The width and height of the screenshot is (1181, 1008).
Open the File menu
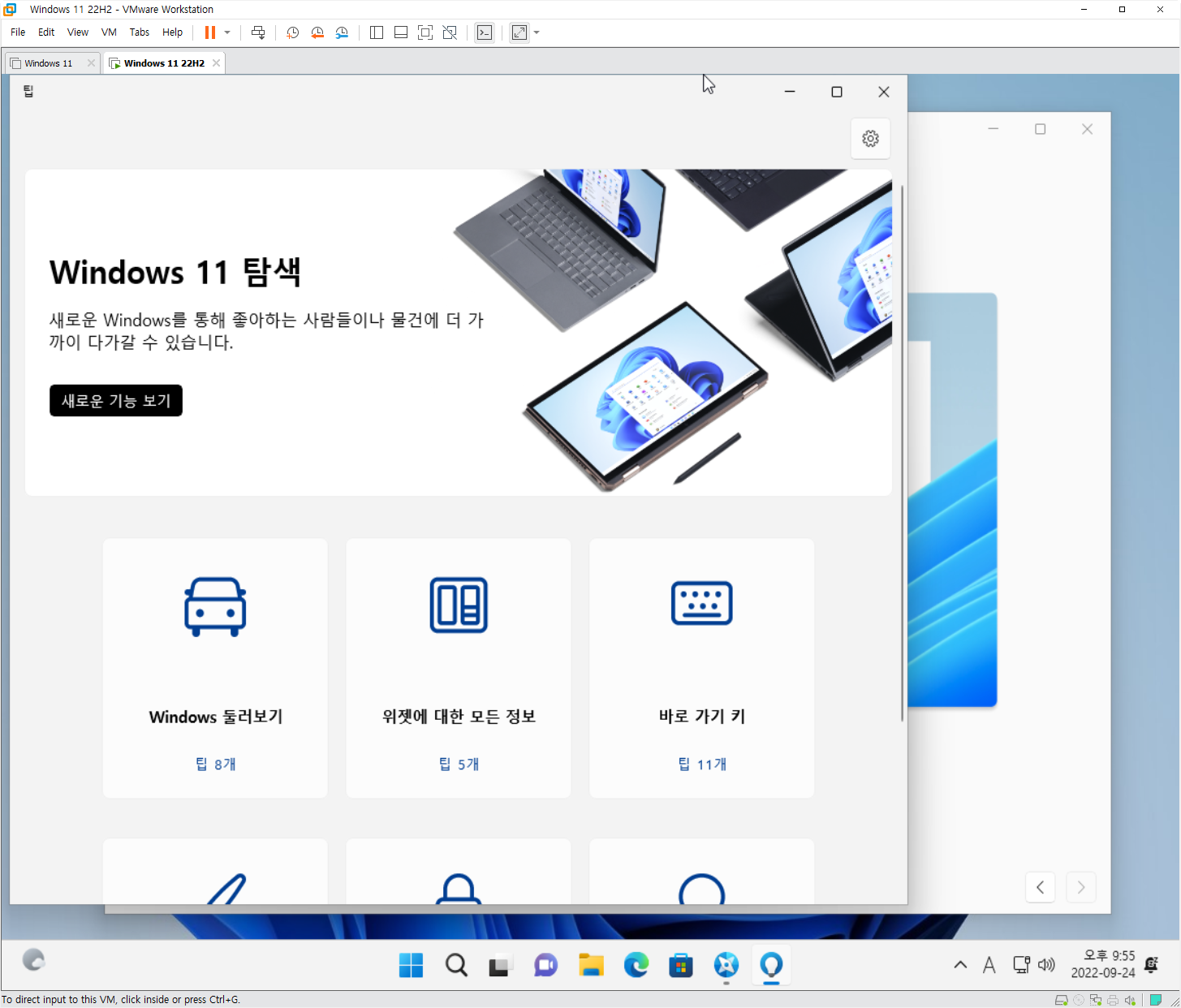[18, 32]
